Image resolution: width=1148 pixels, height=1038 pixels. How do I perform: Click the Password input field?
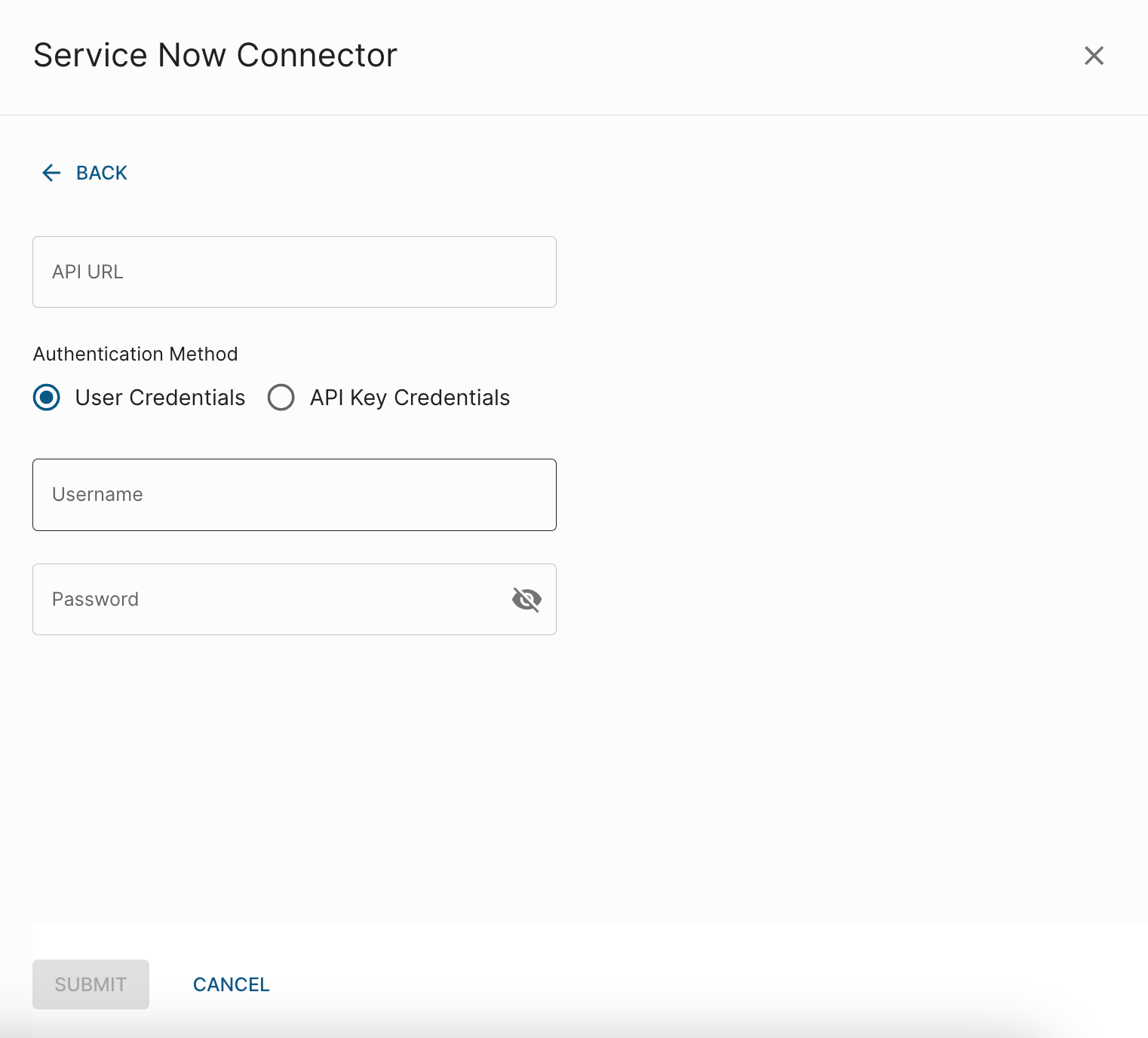point(264,599)
